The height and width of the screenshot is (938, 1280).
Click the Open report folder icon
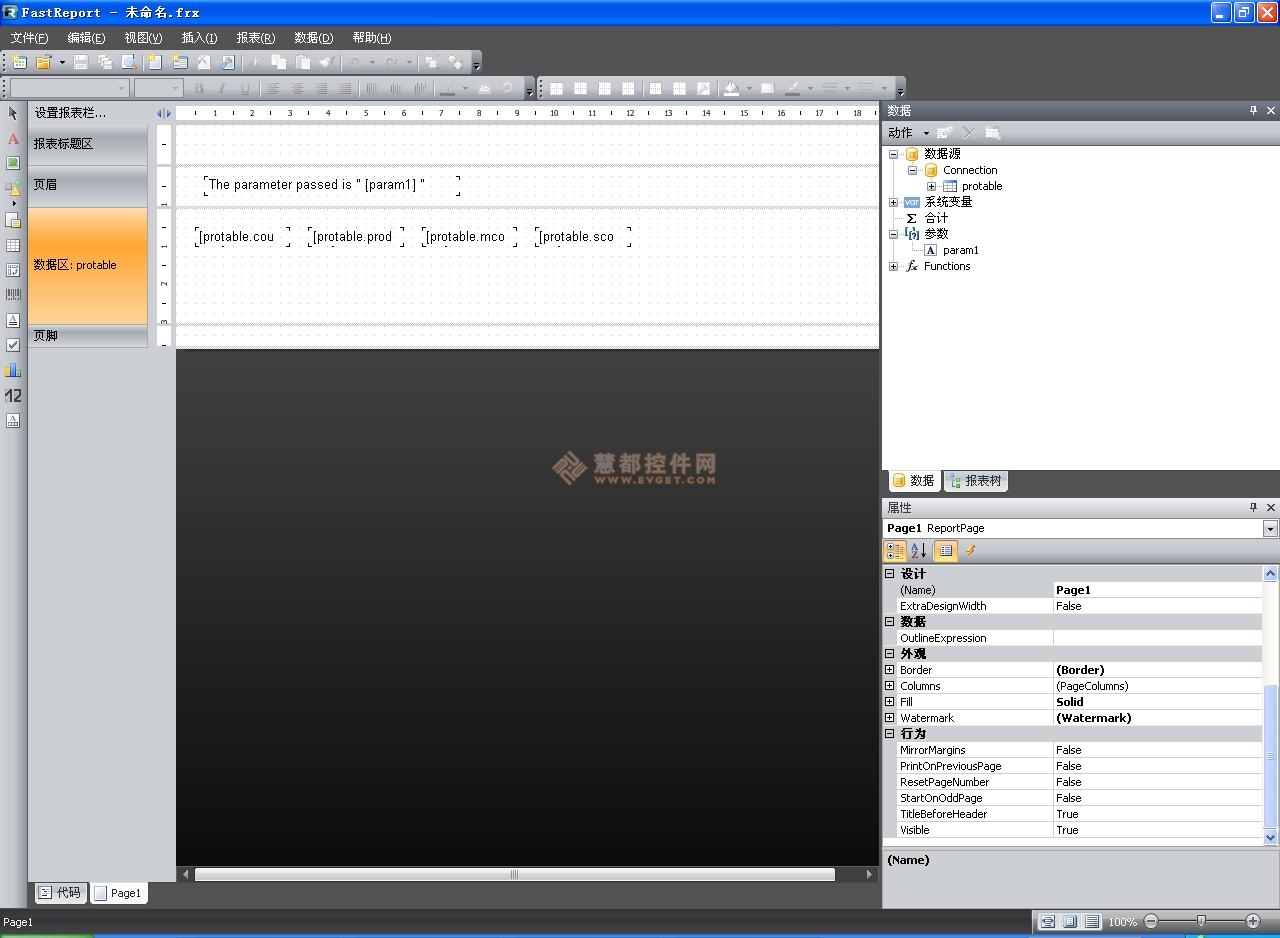[43, 62]
